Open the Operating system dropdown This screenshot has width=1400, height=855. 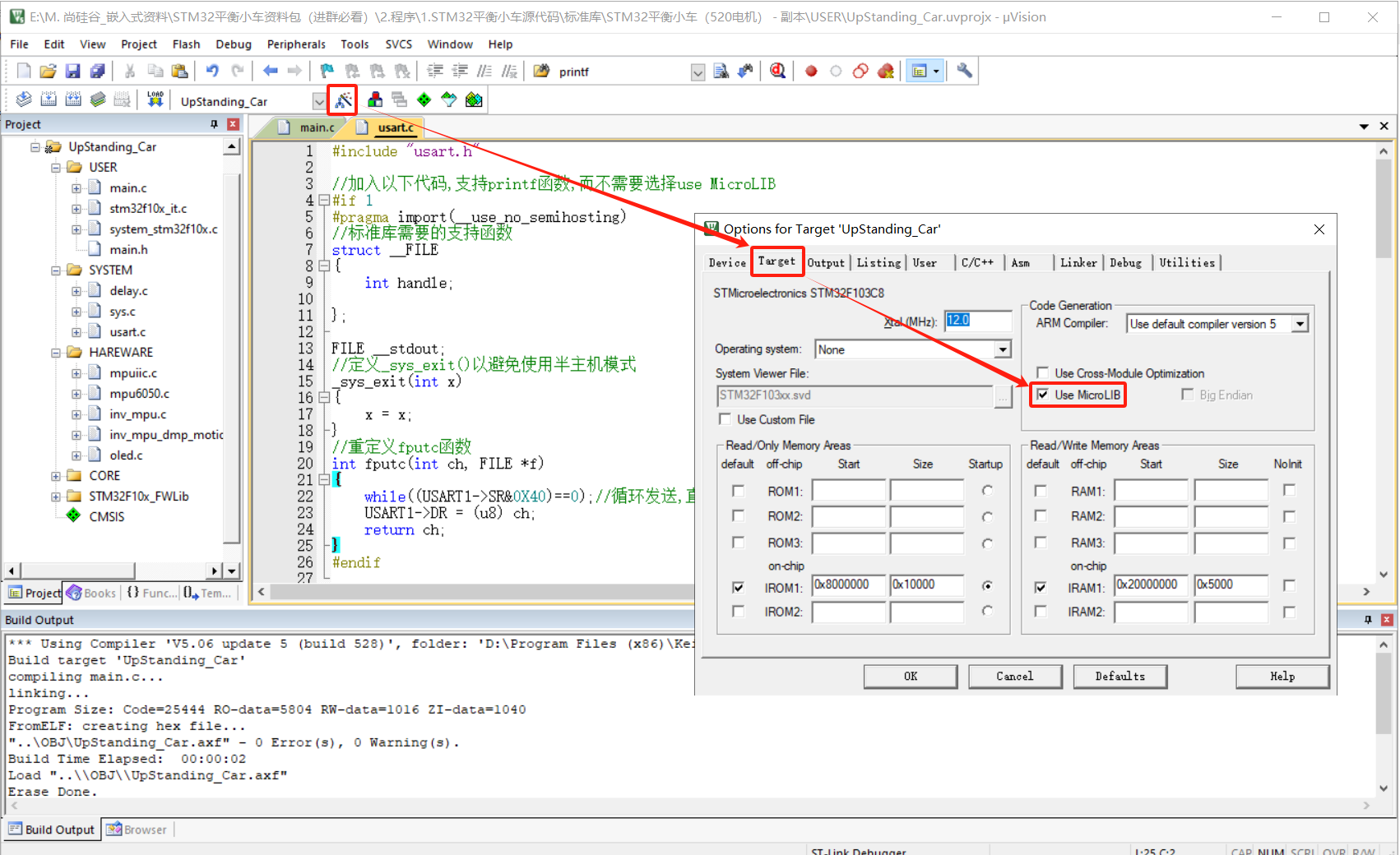[1002, 349]
